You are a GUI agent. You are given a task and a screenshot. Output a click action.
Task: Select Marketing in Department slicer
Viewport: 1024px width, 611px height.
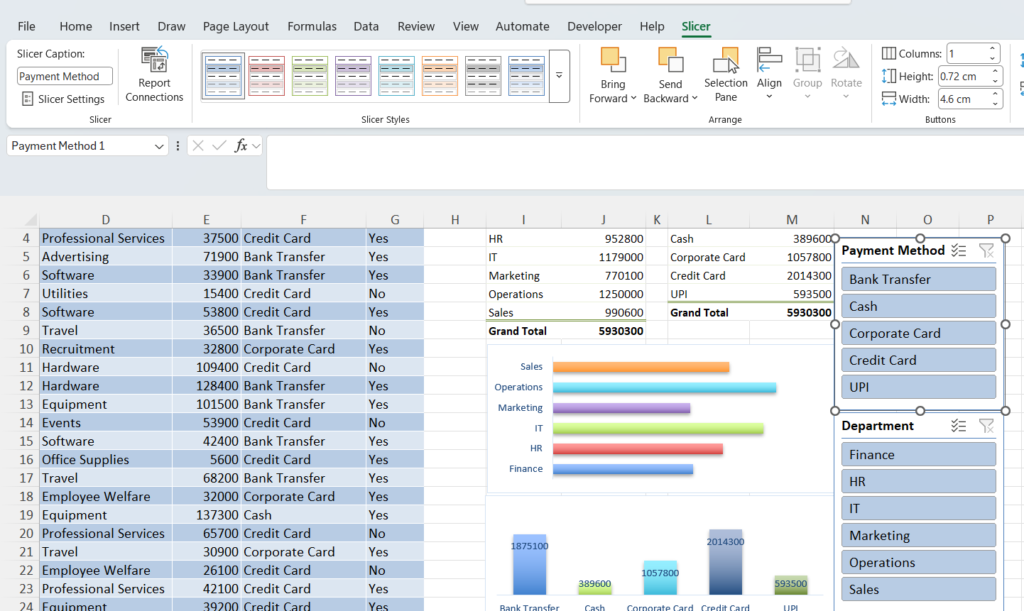point(918,536)
